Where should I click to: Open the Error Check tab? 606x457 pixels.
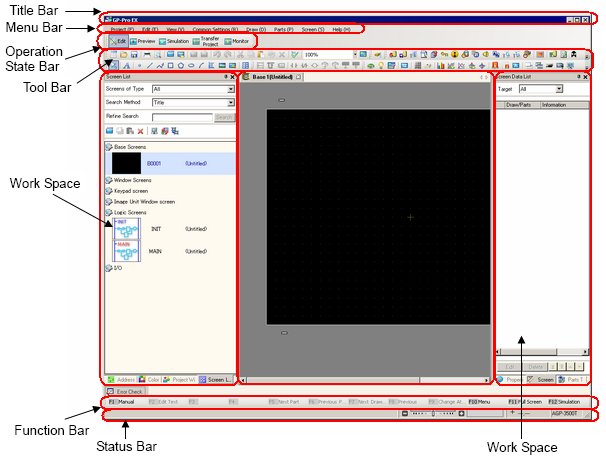tap(129, 391)
